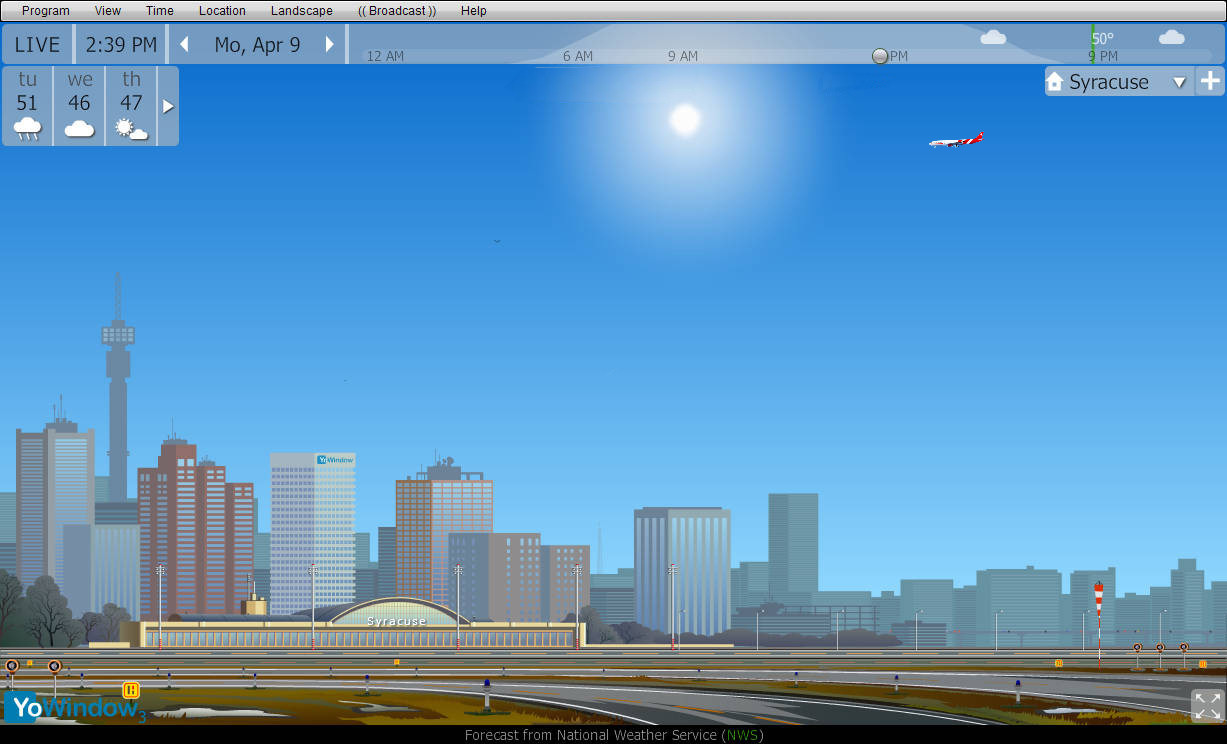Open the Landscape menu
The height and width of the screenshot is (744, 1227).
301,11
